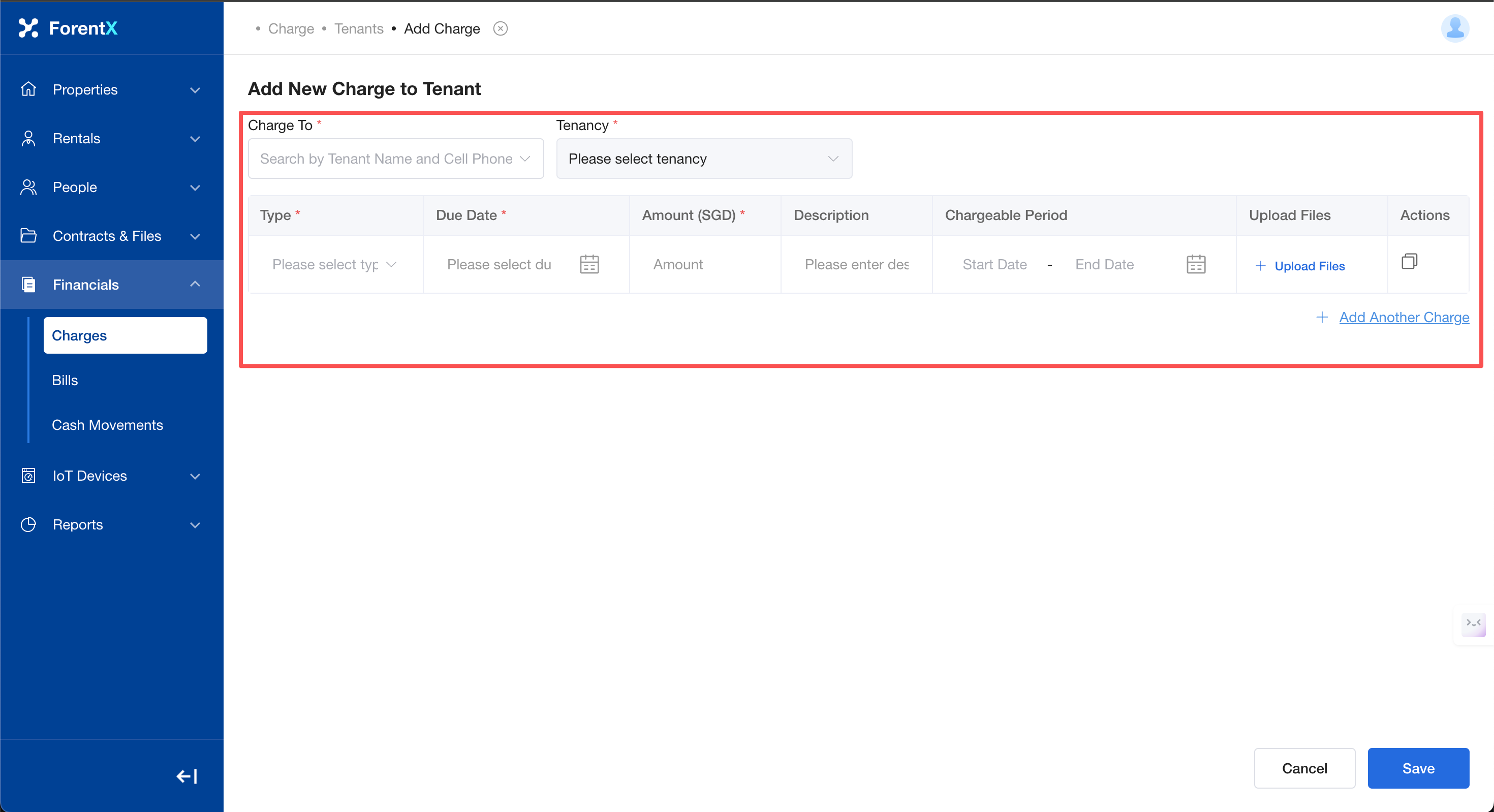Screen dimensions: 1494x812
Task: Go to Bills in the sidebar
Action: [65, 381]
